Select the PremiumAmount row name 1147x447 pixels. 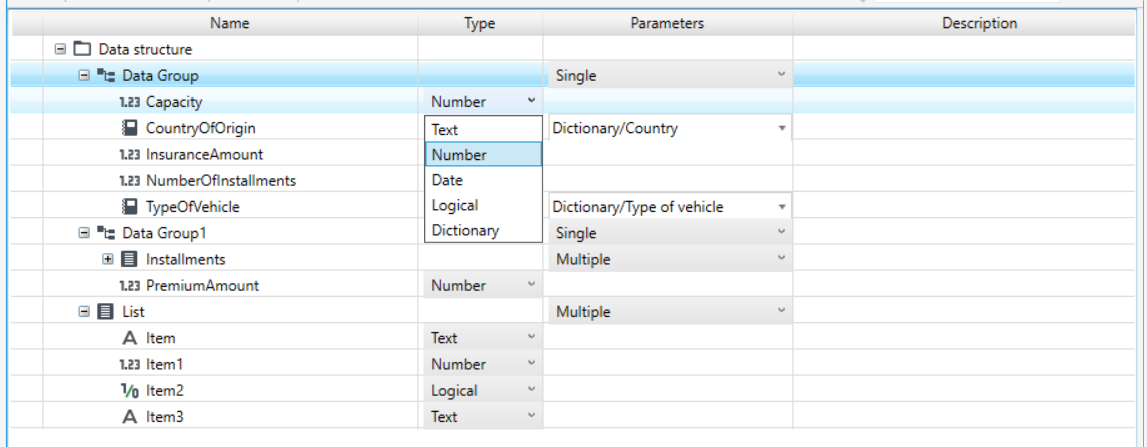tap(203, 285)
